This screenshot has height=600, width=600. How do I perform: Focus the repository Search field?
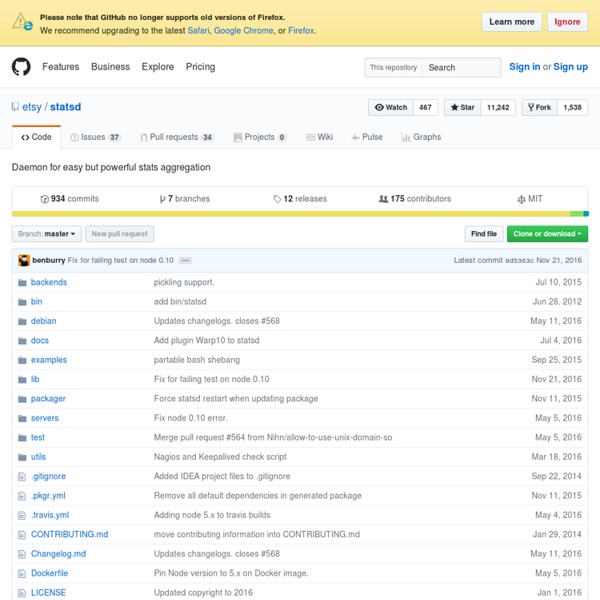pyautogui.click(x=461, y=68)
